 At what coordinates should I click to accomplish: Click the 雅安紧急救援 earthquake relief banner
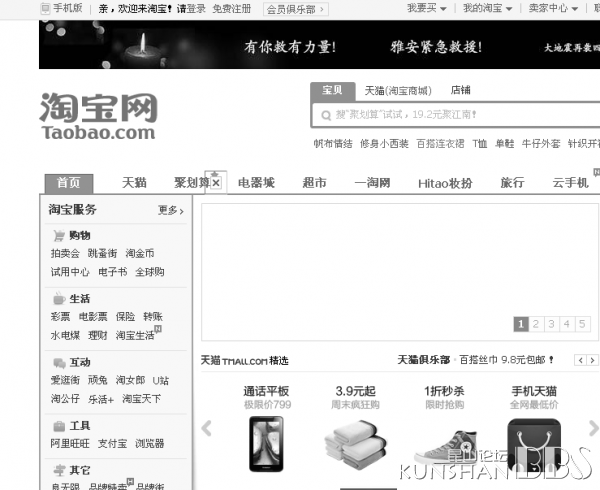pyautogui.click(x=436, y=47)
